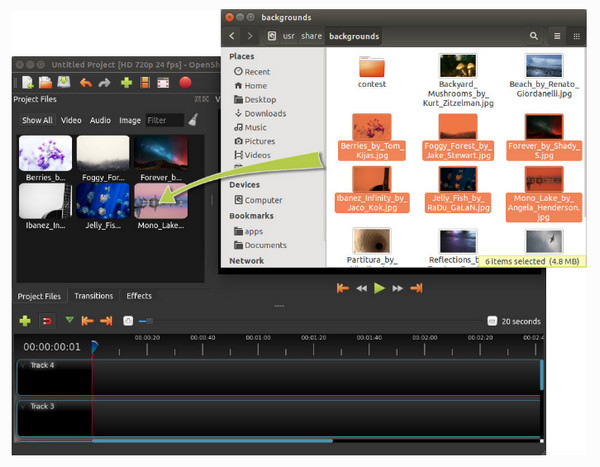The width and height of the screenshot is (600, 467).
Task: Open Desktop in Places sidebar
Action: point(256,100)
